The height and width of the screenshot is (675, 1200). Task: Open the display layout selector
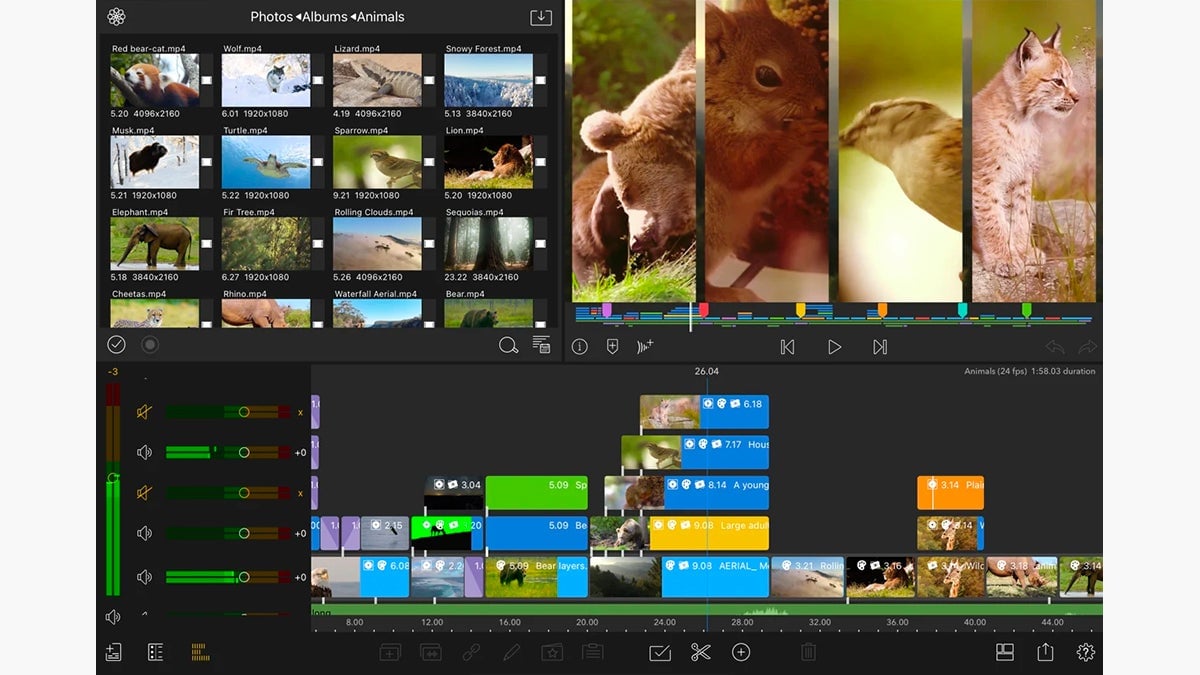[1004, 652]
